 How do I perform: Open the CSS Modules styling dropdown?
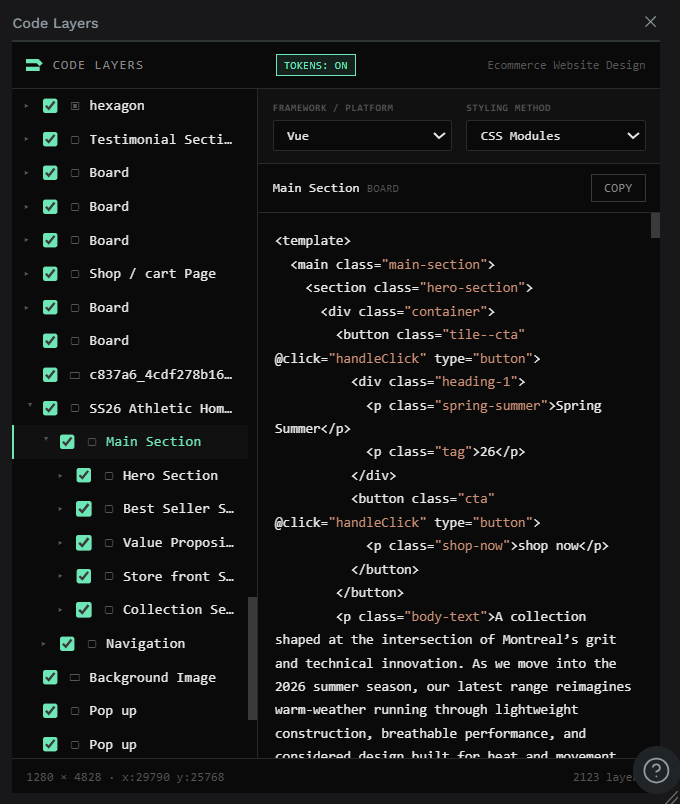(555, 136)
